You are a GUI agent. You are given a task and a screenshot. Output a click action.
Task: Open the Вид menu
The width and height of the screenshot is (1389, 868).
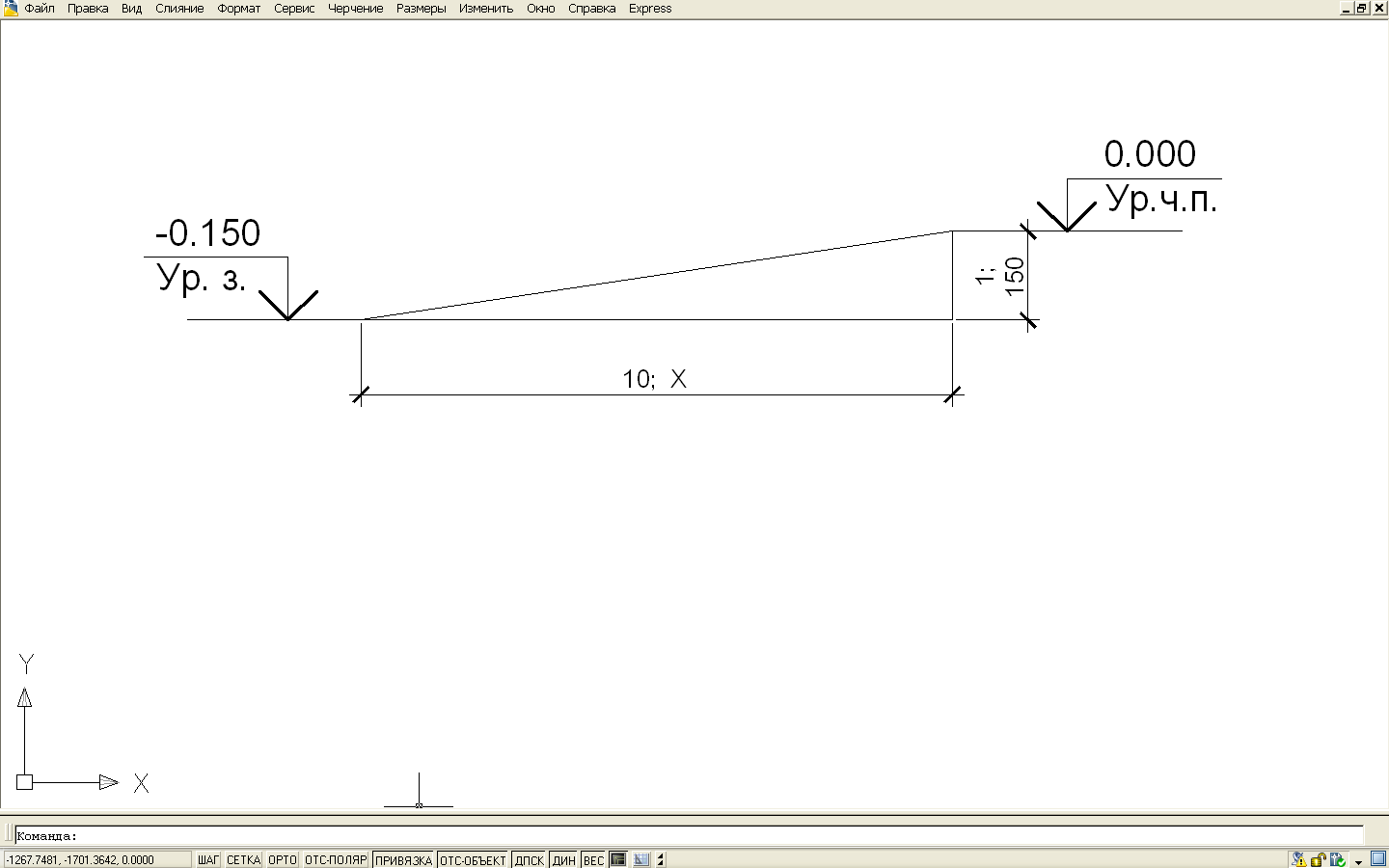click(x=132, y=9)
